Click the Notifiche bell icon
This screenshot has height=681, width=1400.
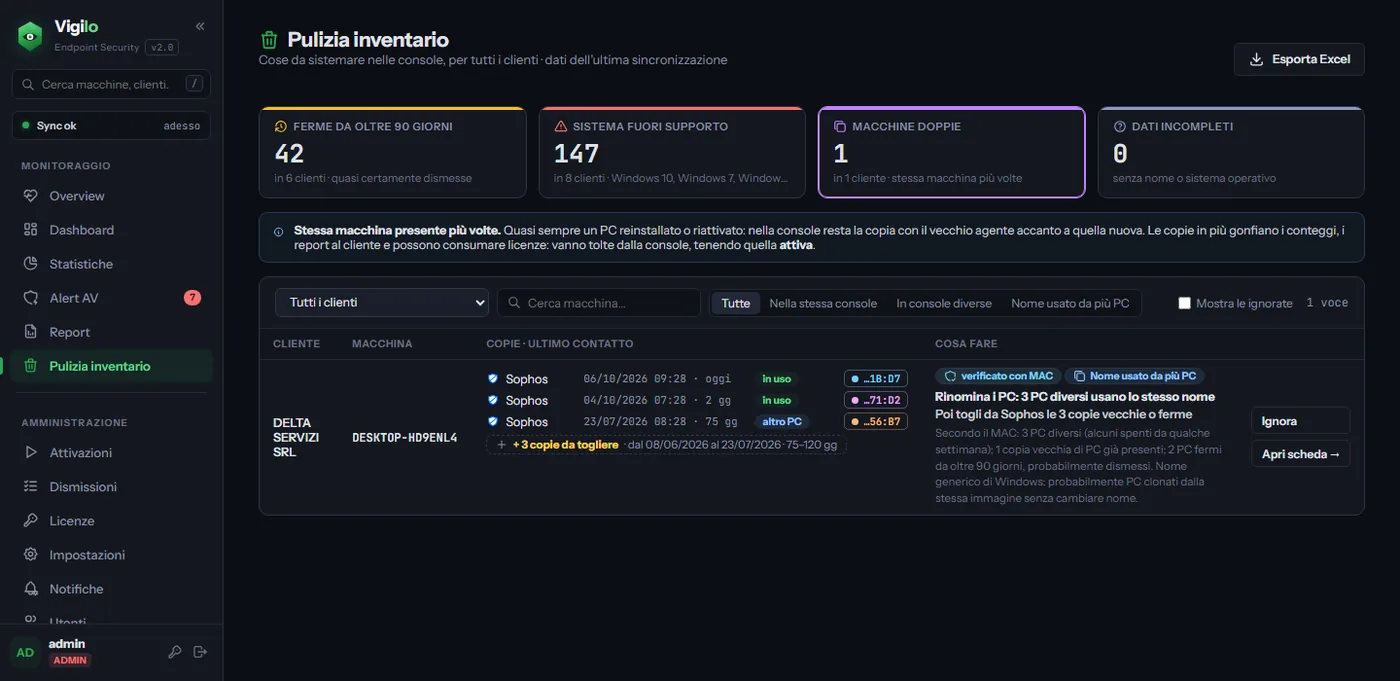pyautogui.click(x=30, y=589)
